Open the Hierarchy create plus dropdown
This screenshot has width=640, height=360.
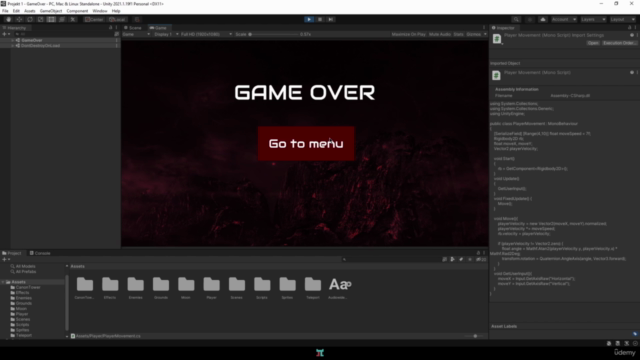pyautogui.click(x=6, y=34)
